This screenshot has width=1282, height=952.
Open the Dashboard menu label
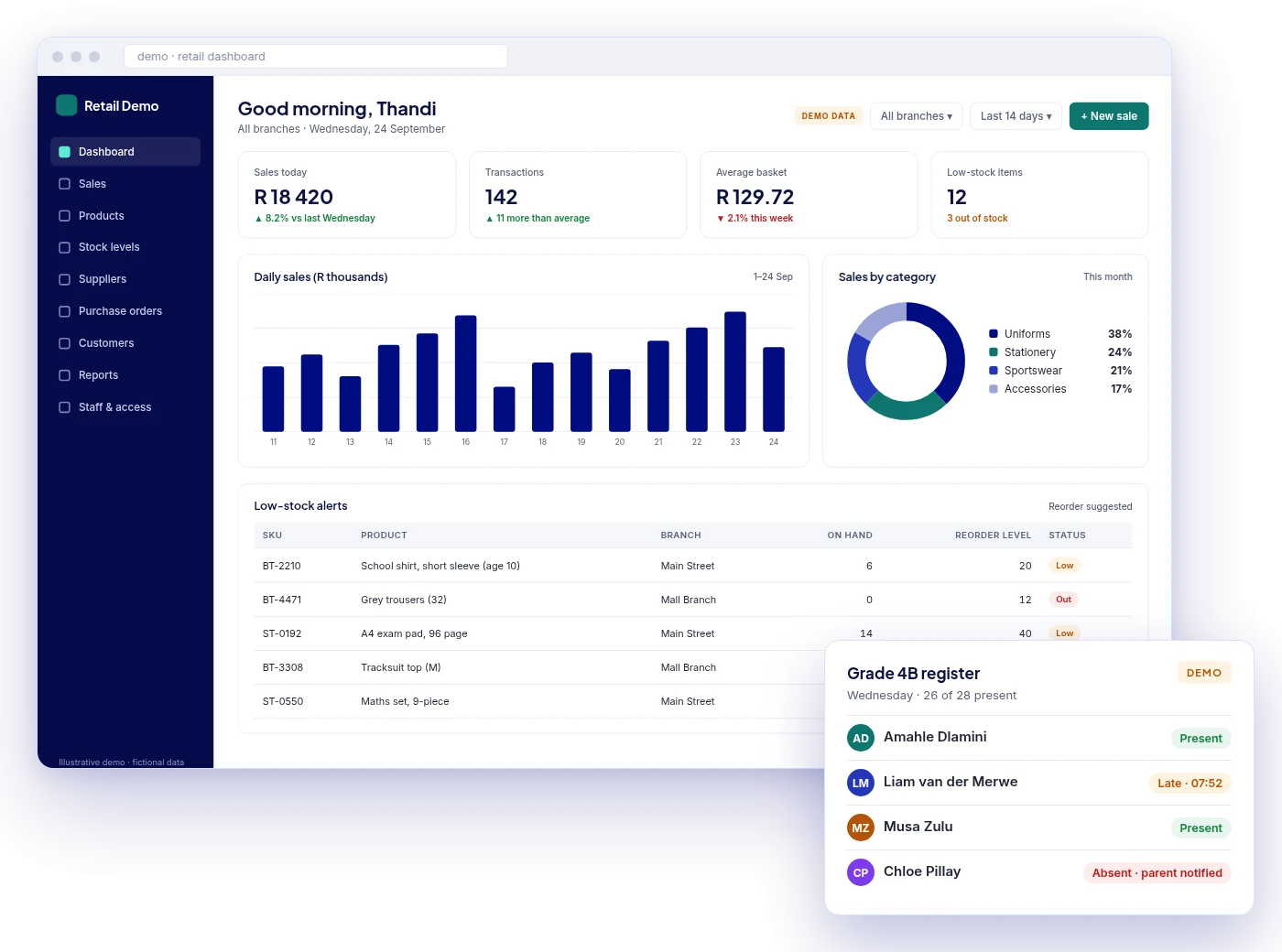click(106, 152)
